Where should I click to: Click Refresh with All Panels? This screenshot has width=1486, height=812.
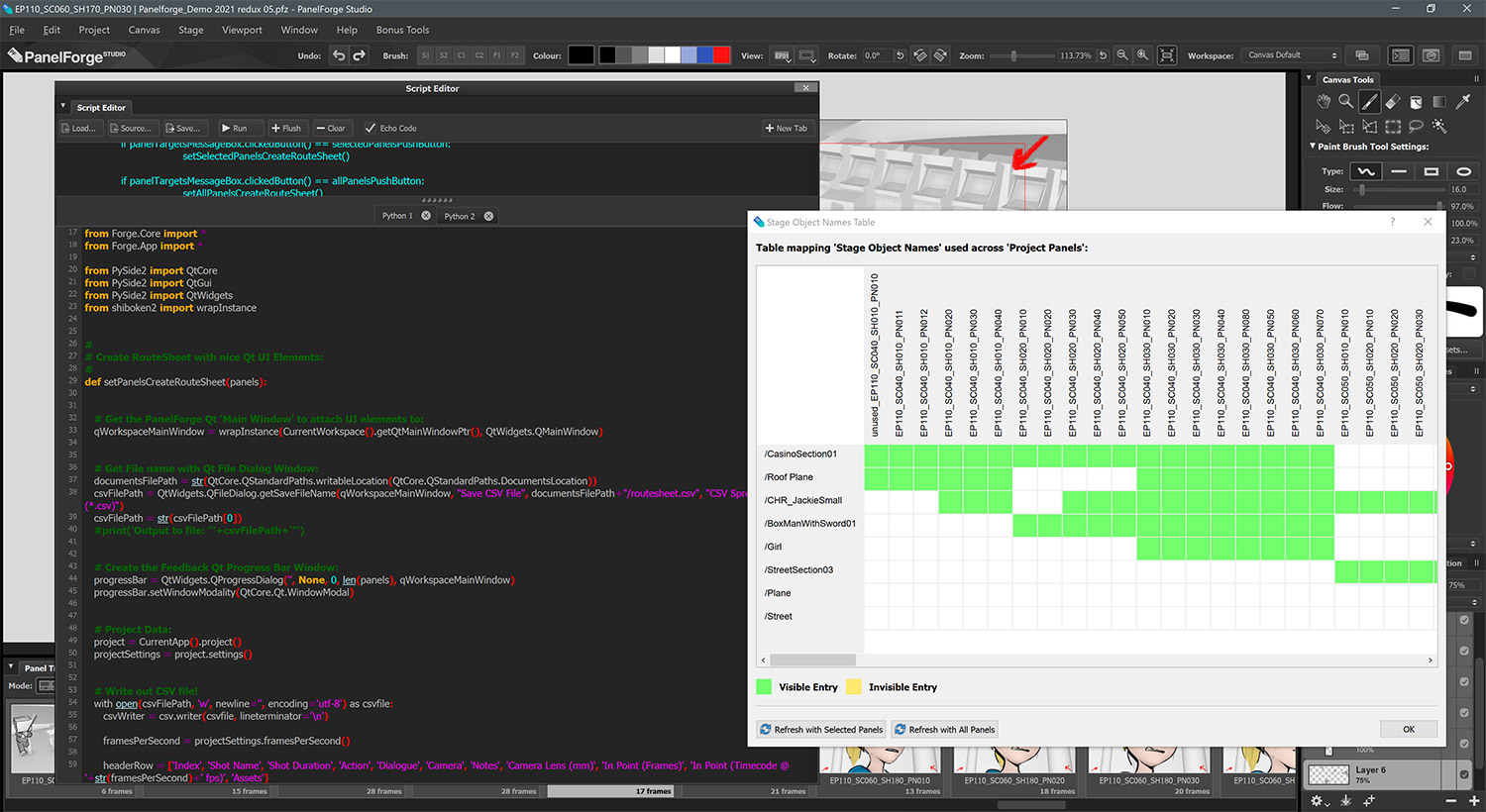coord(945,729)
